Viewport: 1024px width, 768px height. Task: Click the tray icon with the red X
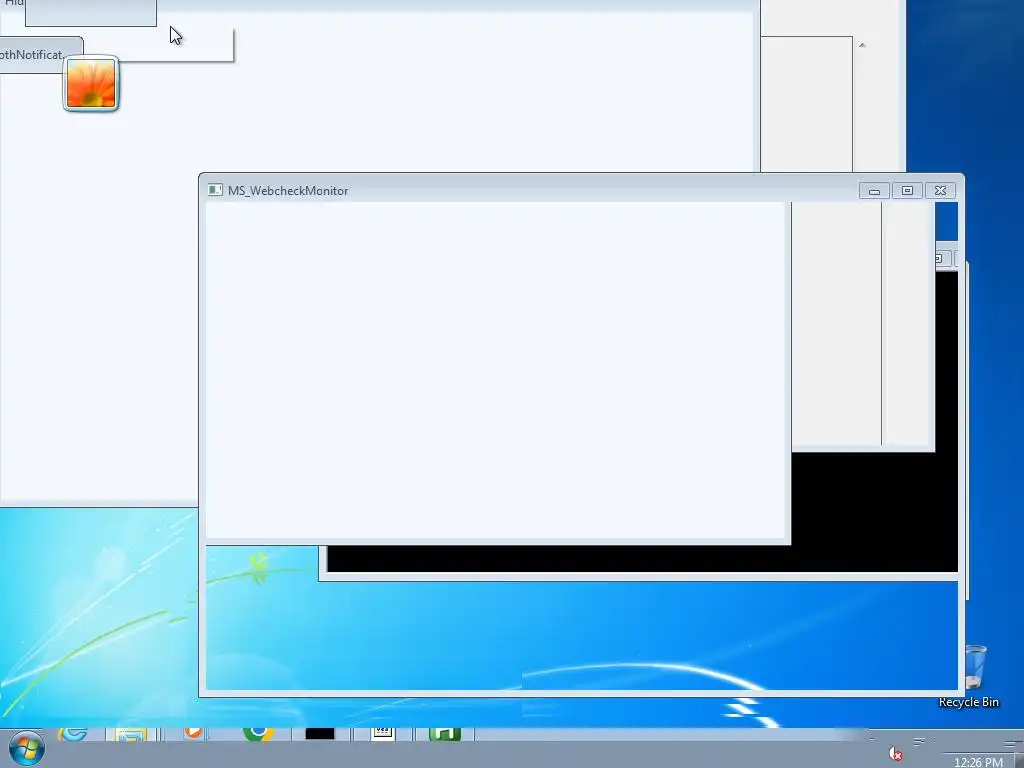(x=896, y=754)
